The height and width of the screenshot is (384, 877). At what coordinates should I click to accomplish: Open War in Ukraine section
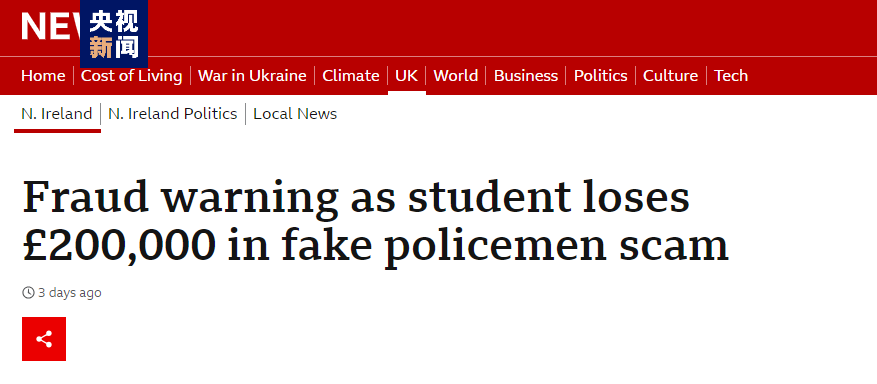252,75
